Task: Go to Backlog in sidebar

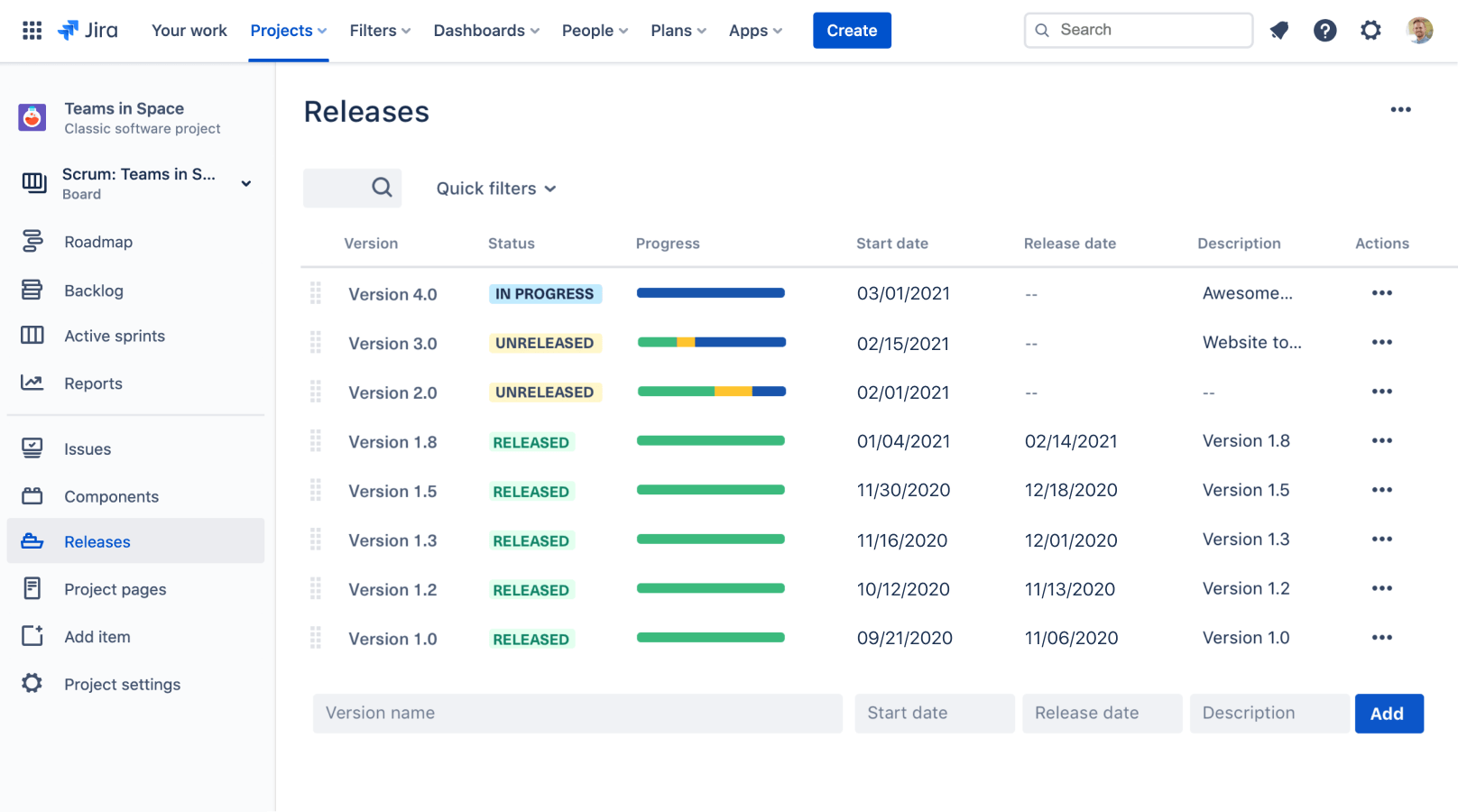Action: 94,291
